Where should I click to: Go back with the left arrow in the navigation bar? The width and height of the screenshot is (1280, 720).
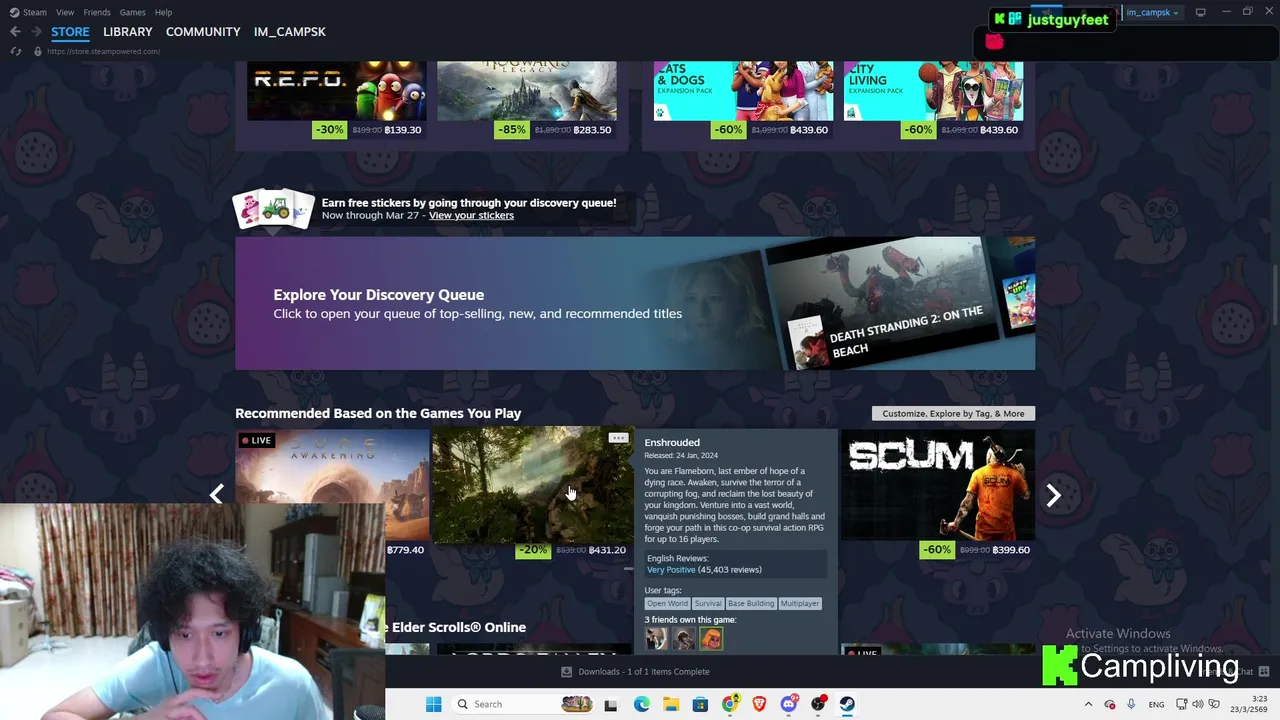click(15, 32)
